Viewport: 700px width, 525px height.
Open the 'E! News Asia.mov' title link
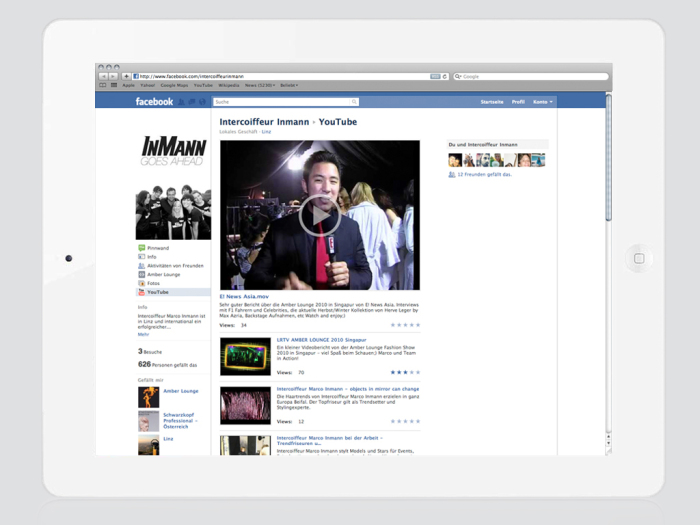pyautogui.click(x=244, y=296)
